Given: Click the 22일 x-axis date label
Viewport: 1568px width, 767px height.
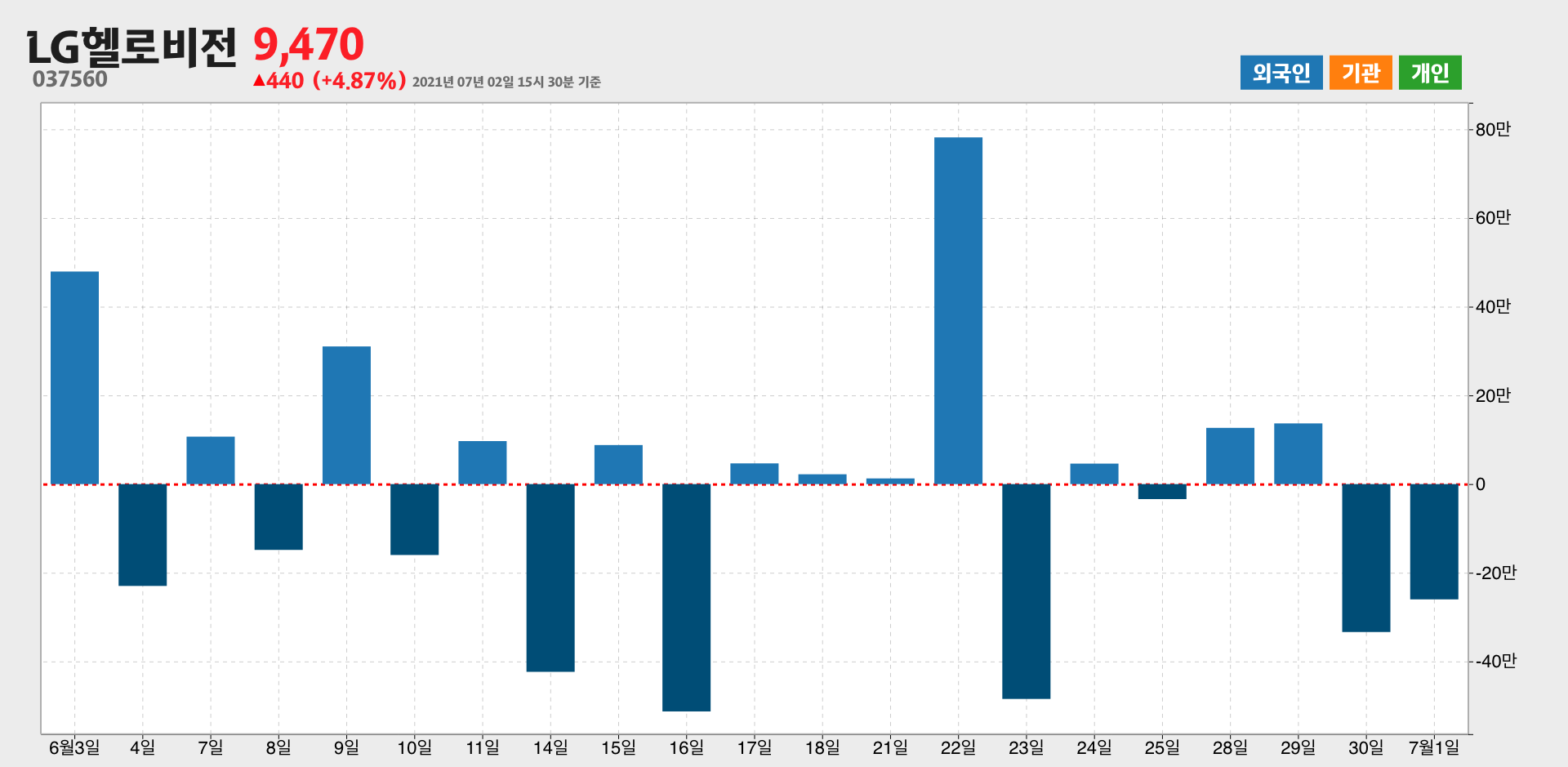Looking at the screenshot, I should 958,747.
